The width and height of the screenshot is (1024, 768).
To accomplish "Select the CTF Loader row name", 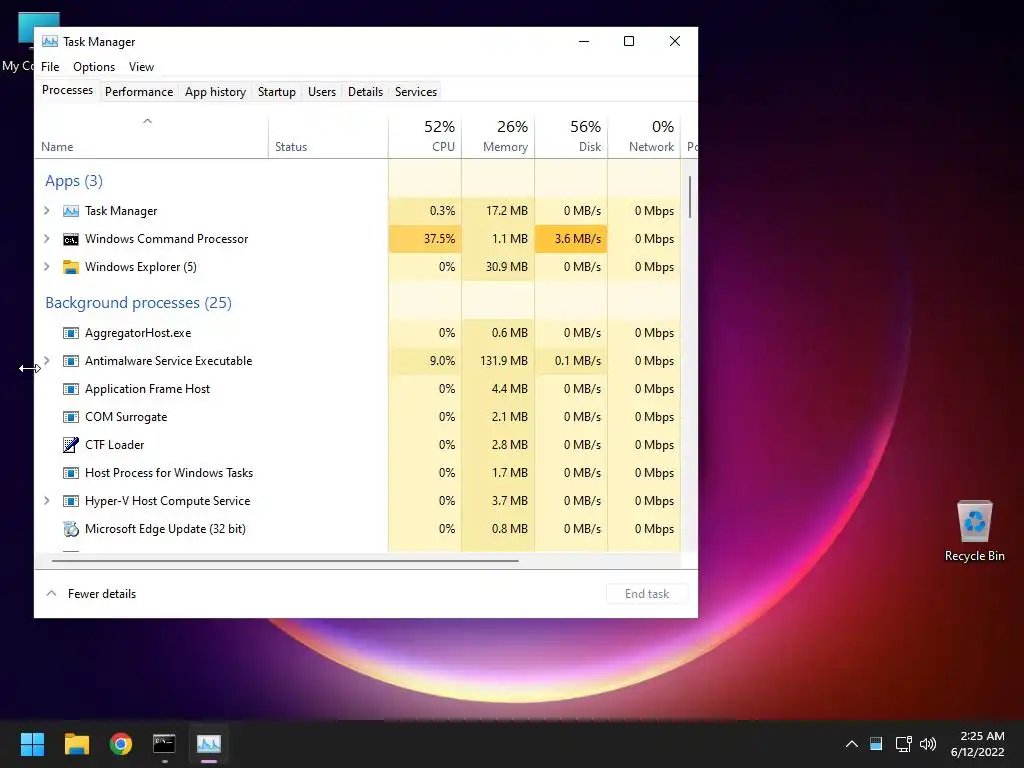I will click(114, 445).
